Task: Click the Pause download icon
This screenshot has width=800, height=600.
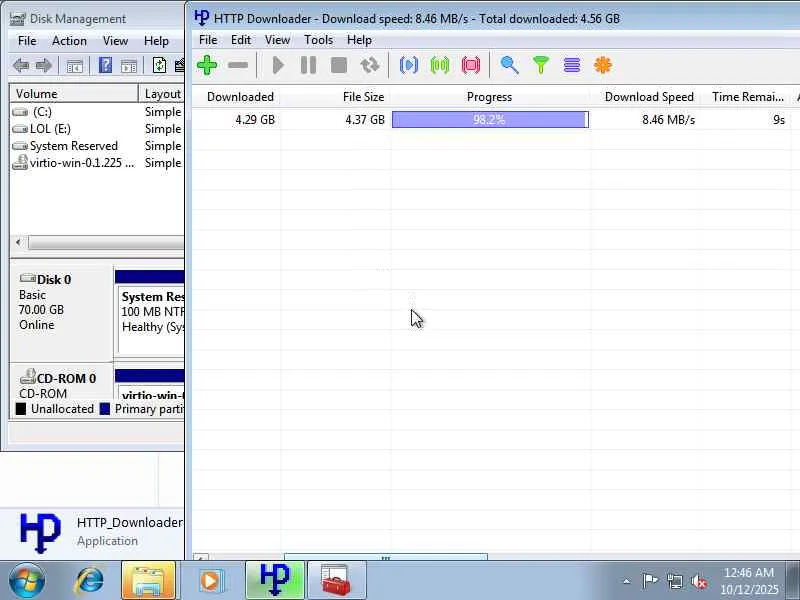Action: (308, 65)
